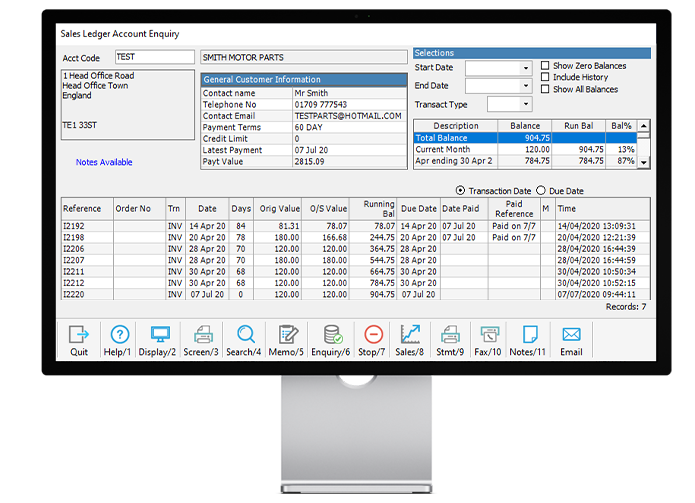Select Transaction Date radio button

461,191
